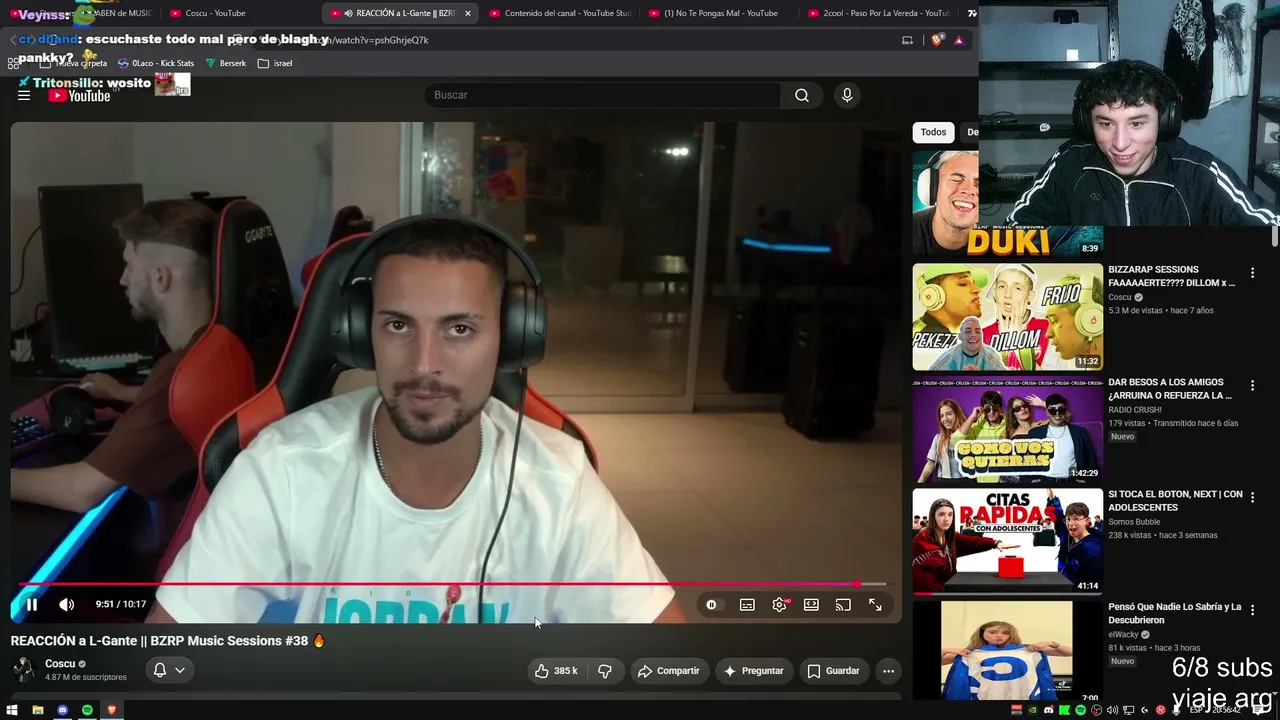Open File Explorer from the taskbar
Screen dimensions: 1280x720
[x=38, y=710]
